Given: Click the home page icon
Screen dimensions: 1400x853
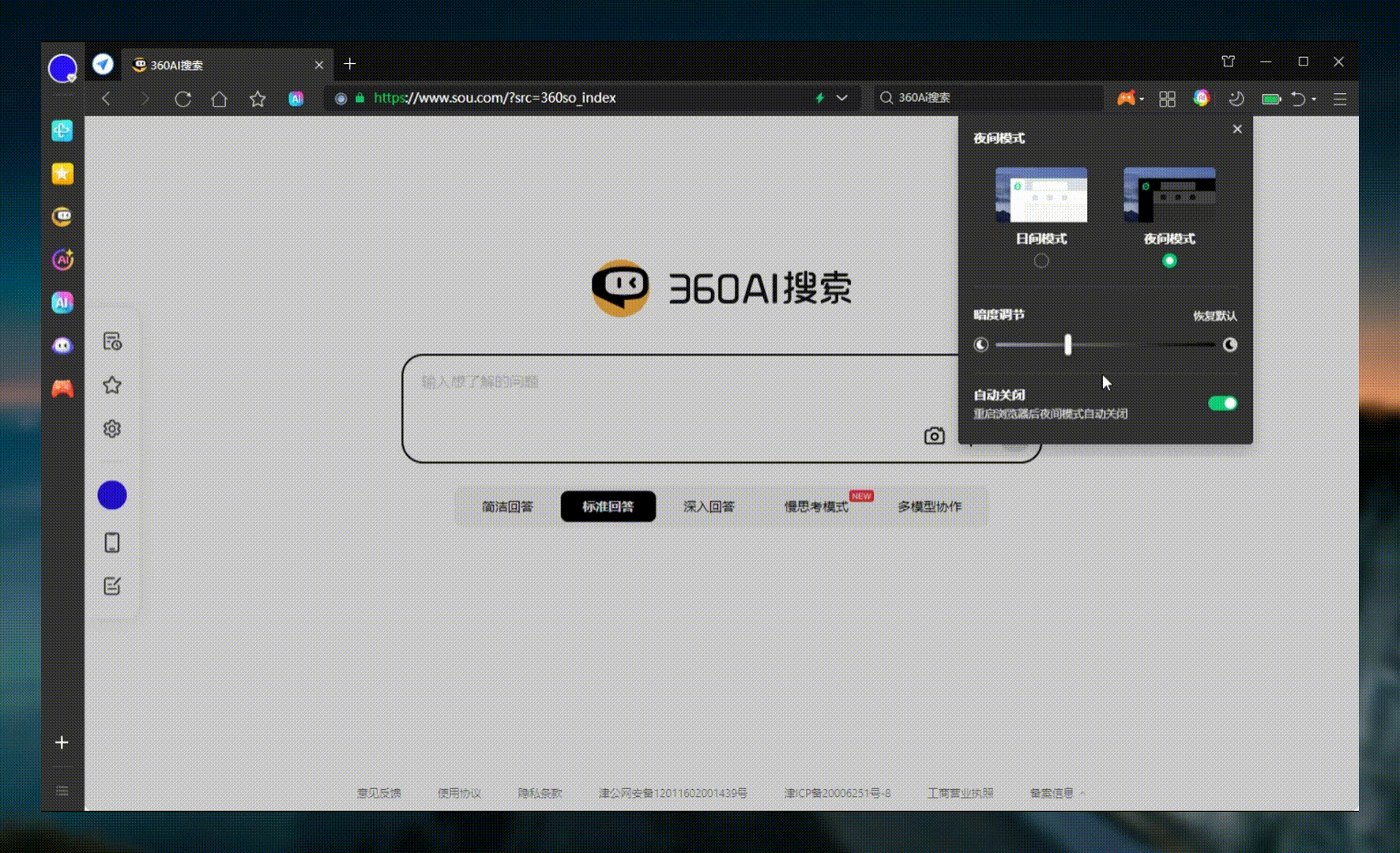Looking at the screenshot, I should pos(220,99).
